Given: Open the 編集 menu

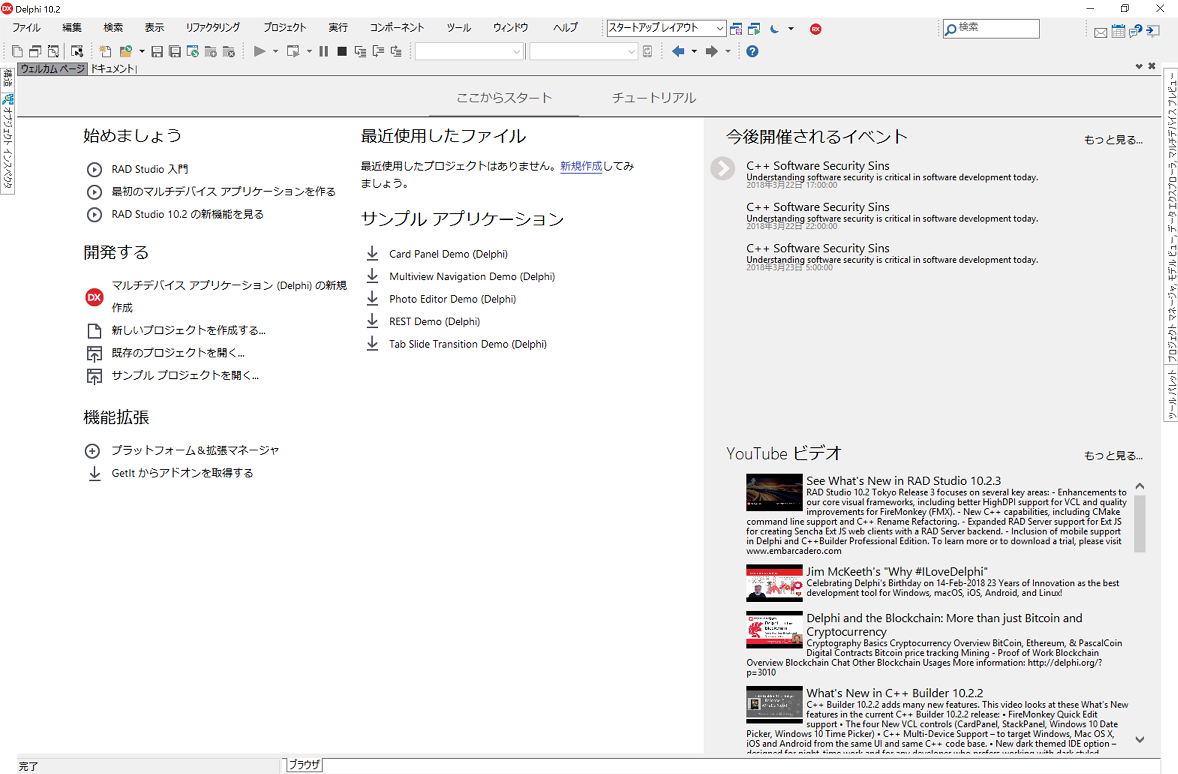Looking at the screenshot, I should pos(72,27).
